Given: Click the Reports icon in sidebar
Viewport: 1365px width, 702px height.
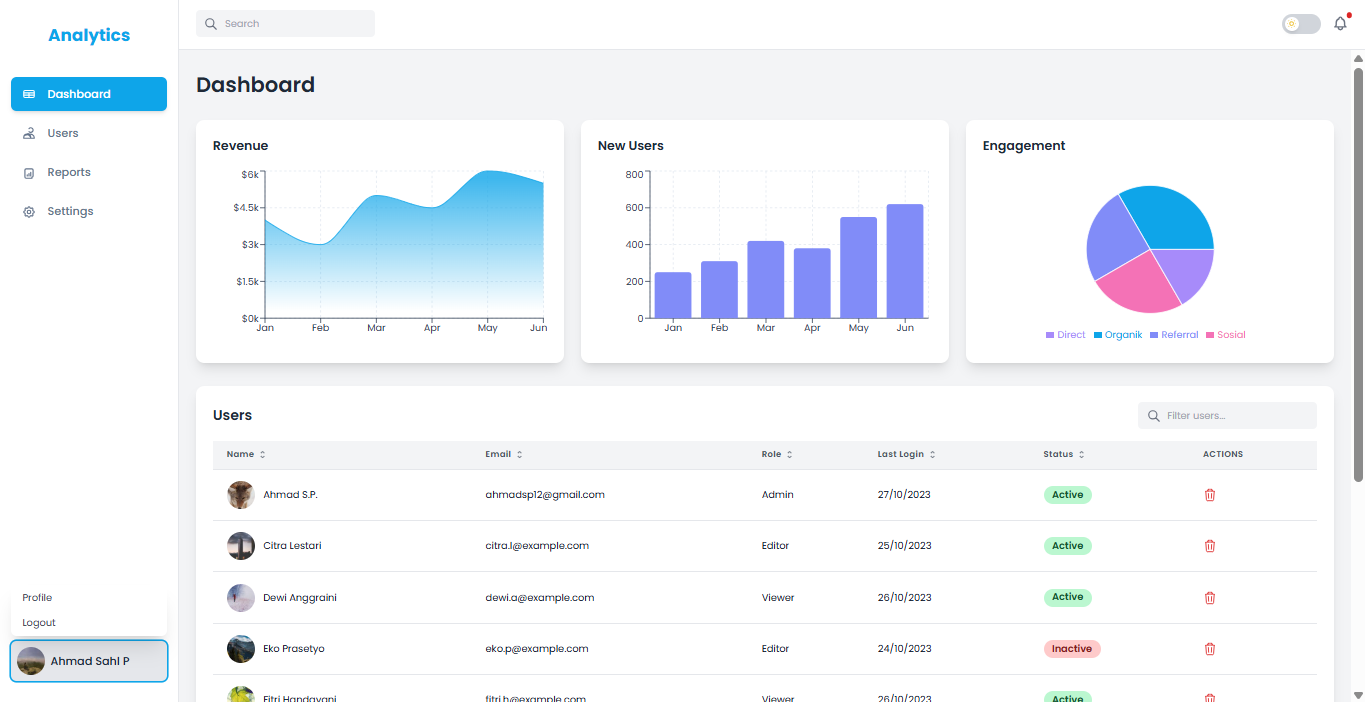Looking at the screenshot, I should [29, 173].
